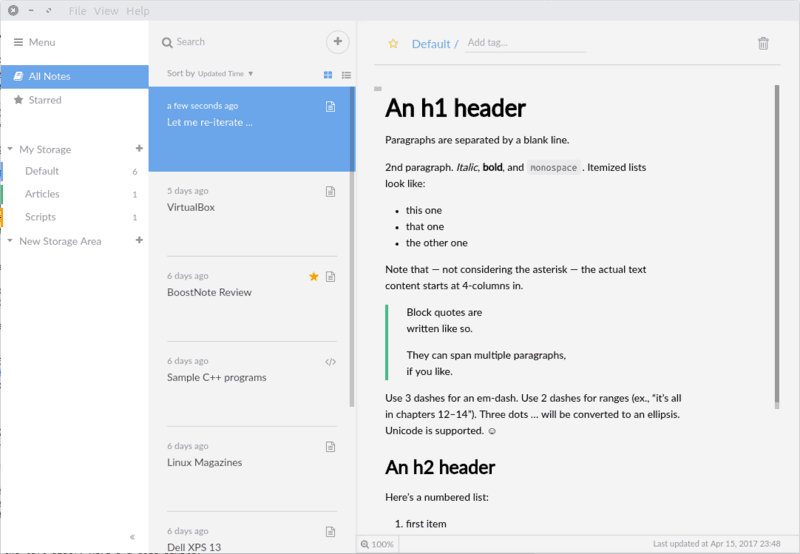Open the Scripts folder
The image size is (800, 554).
coord(74,217)
